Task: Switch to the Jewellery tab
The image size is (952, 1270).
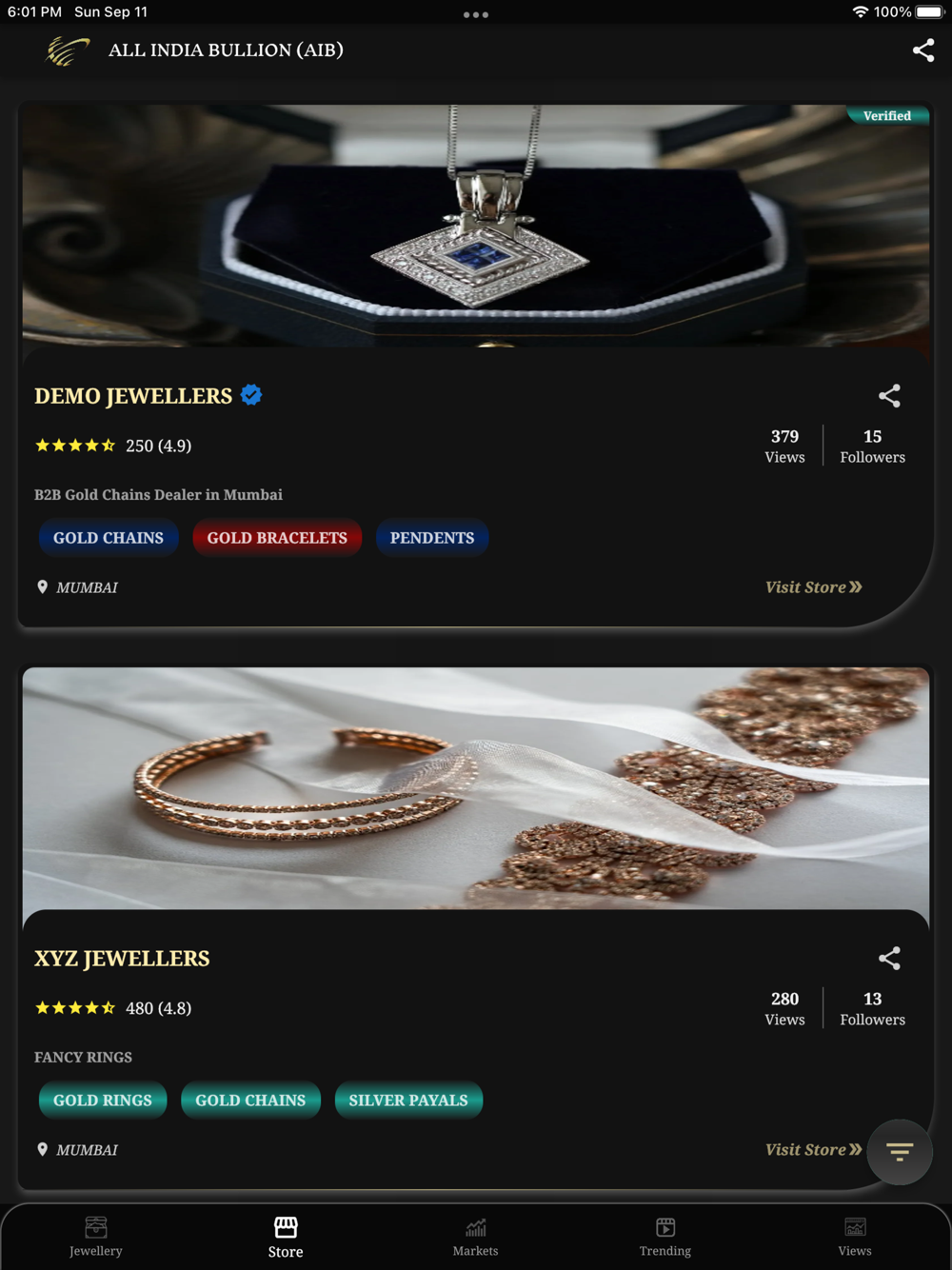Action: [x=96, y=1237]
